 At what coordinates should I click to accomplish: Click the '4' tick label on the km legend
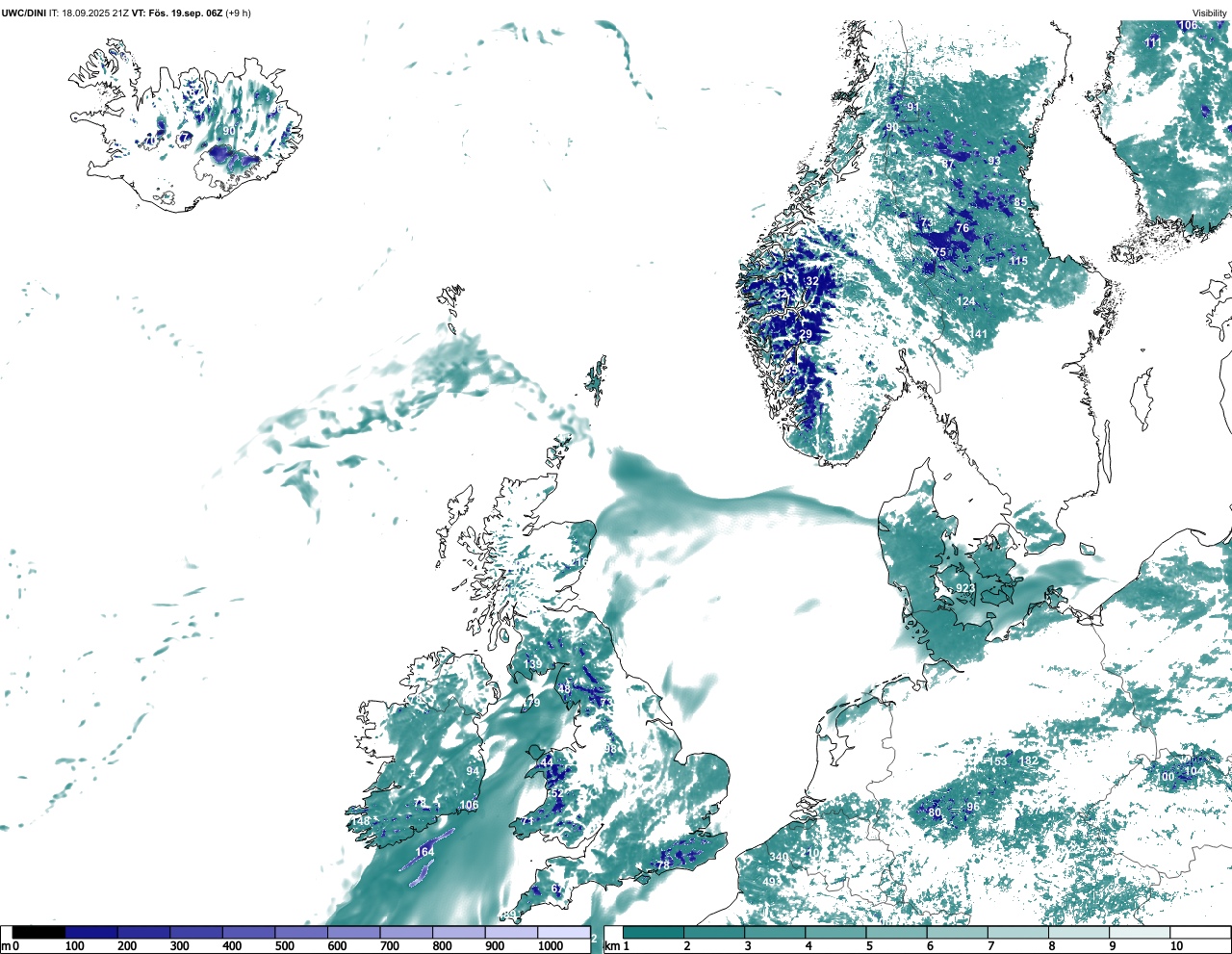click(x=808, y=946)
